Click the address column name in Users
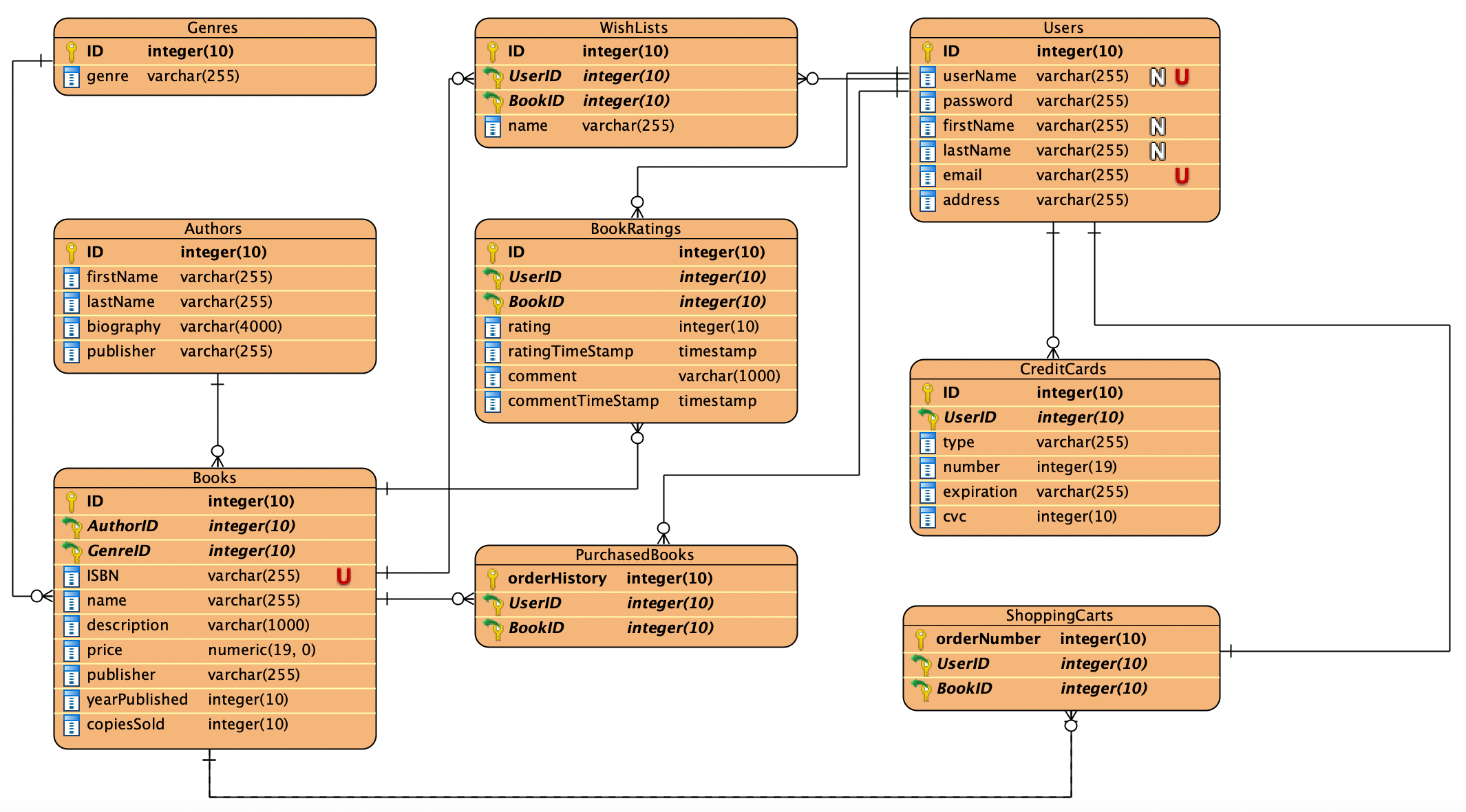Image resolution: width=1466 pixels, height=812 pixels. pos(971,200)
